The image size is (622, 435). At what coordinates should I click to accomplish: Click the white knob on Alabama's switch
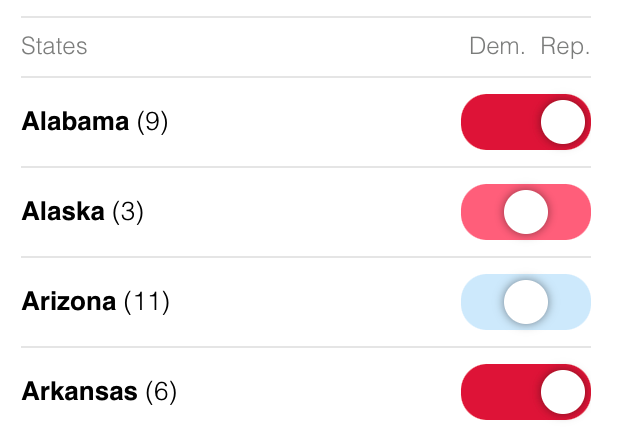pyautogui.click(x=562, y=123)
